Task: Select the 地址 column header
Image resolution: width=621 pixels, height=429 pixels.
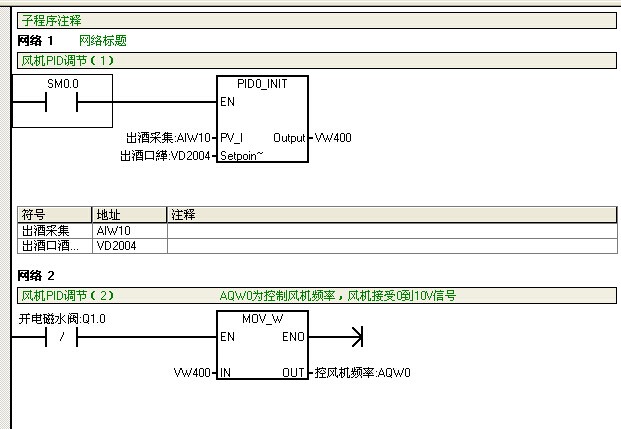Action: [129, 215]
